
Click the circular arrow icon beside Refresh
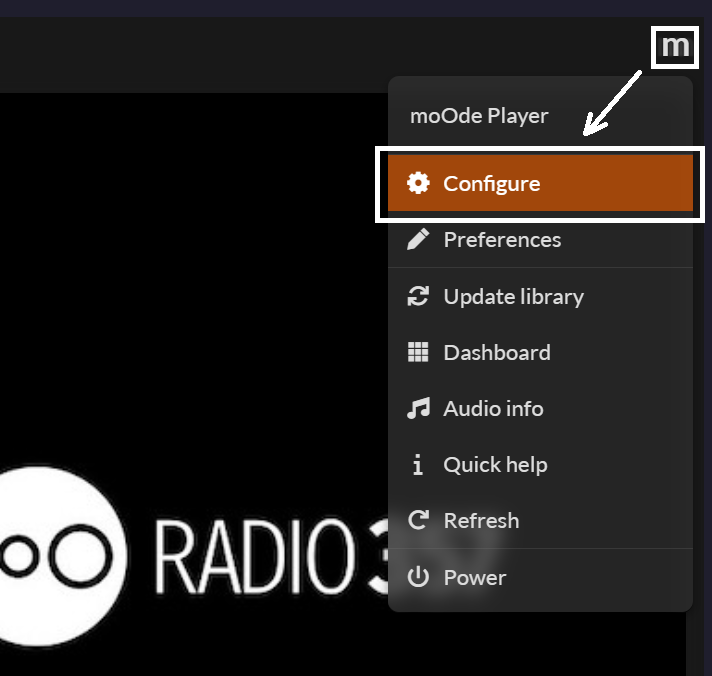coord(418,520)
